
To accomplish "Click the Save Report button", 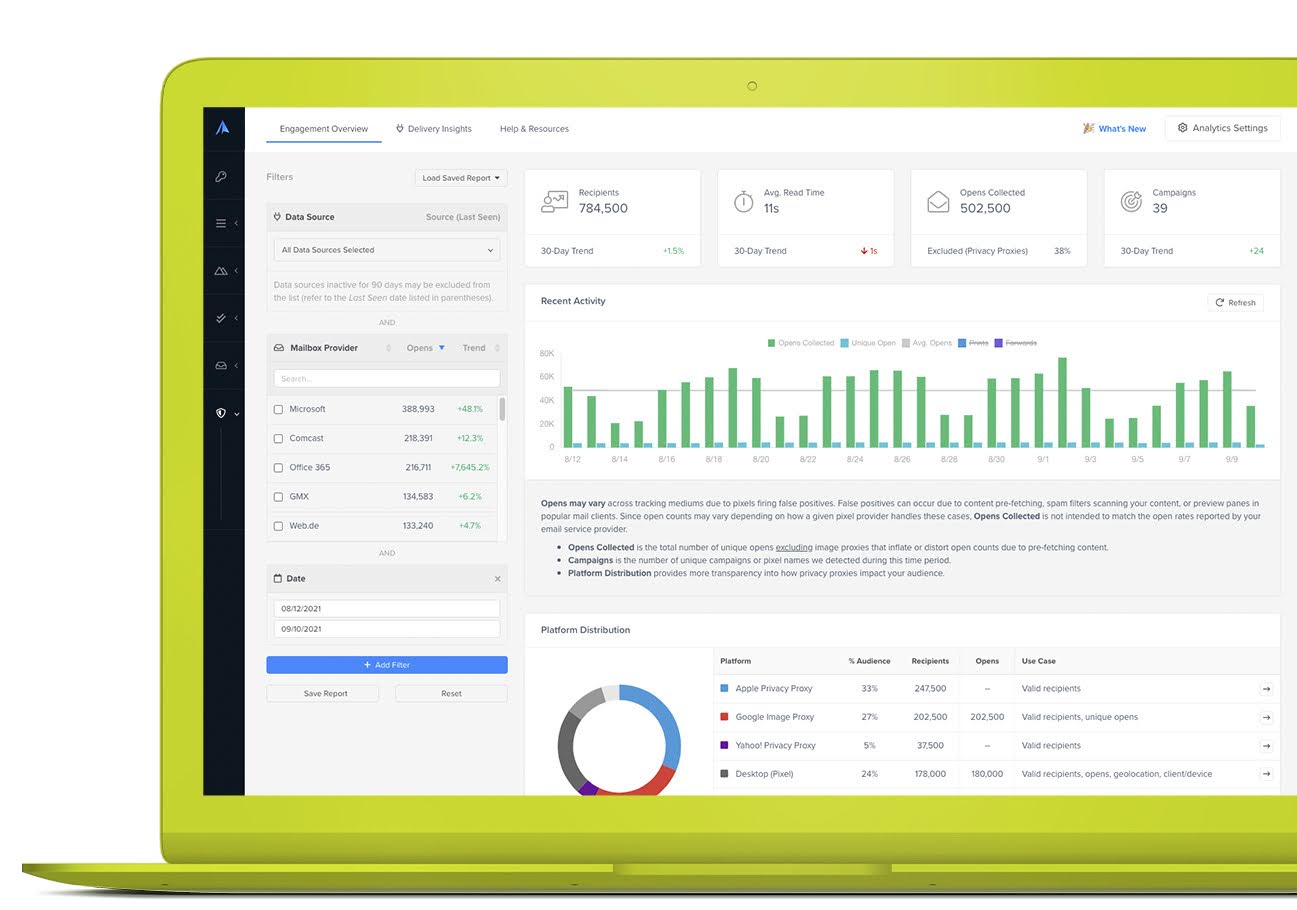I will 323,693.
